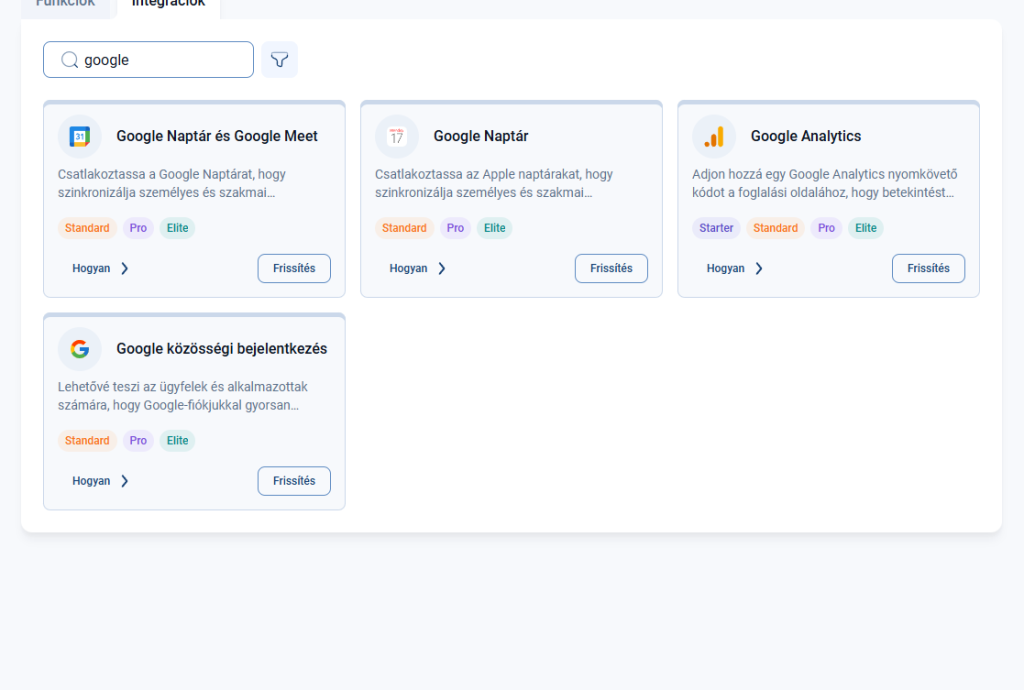The height and width of the screenshot is (690, 1024).
Task: Expand Hogyan chevron on Google Naptár és Google Meet
Action: [125, 269]
